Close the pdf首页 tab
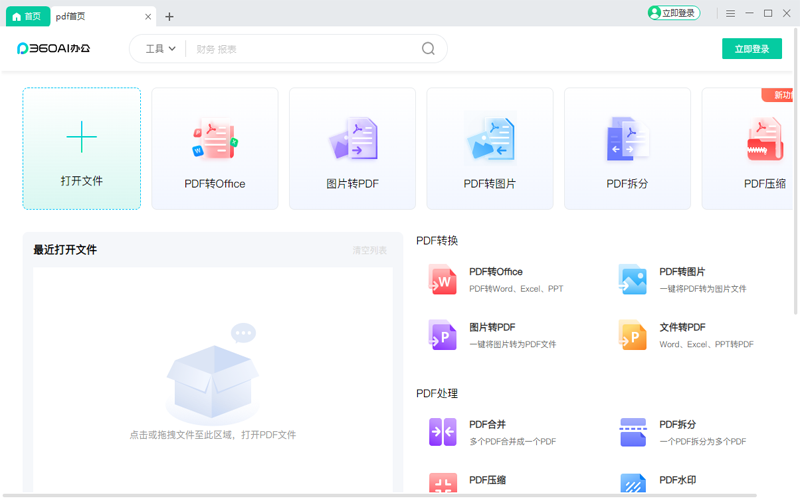This screenshot has width=800, height=500. [x=149, y=17]
